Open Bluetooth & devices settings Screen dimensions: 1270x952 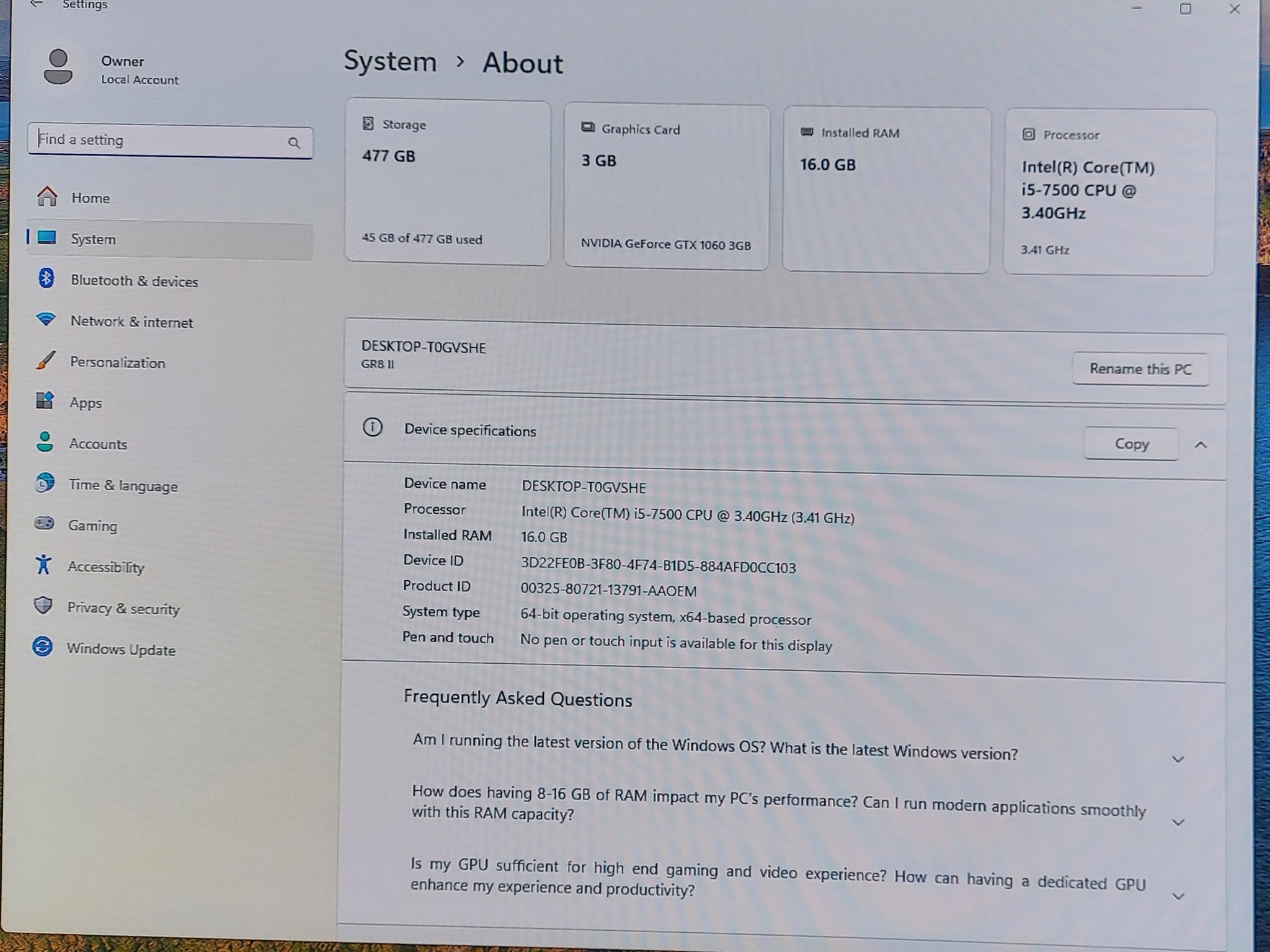[133, 281]
